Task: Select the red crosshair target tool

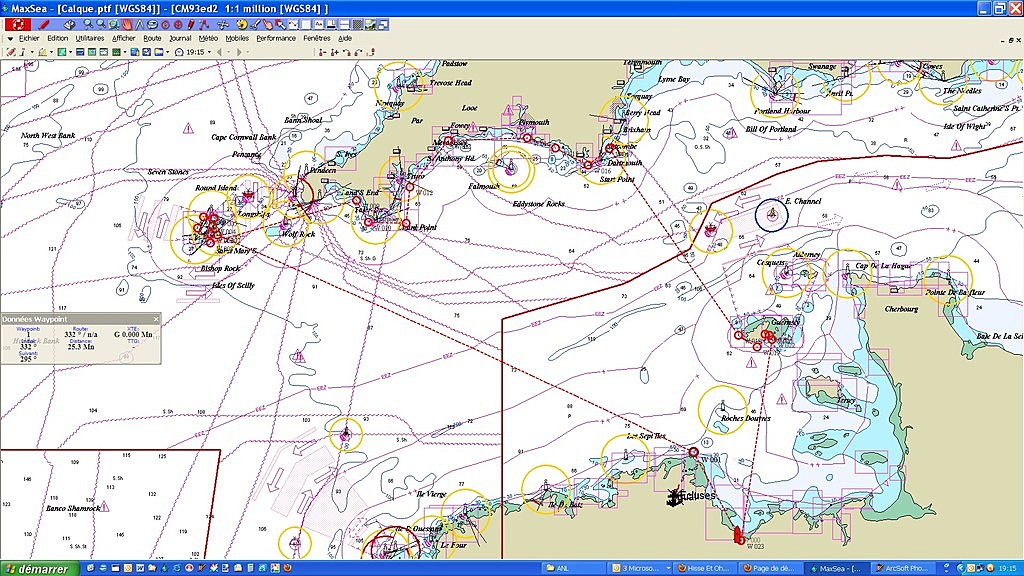Action: pyautogui.click(x=178, y=25)
